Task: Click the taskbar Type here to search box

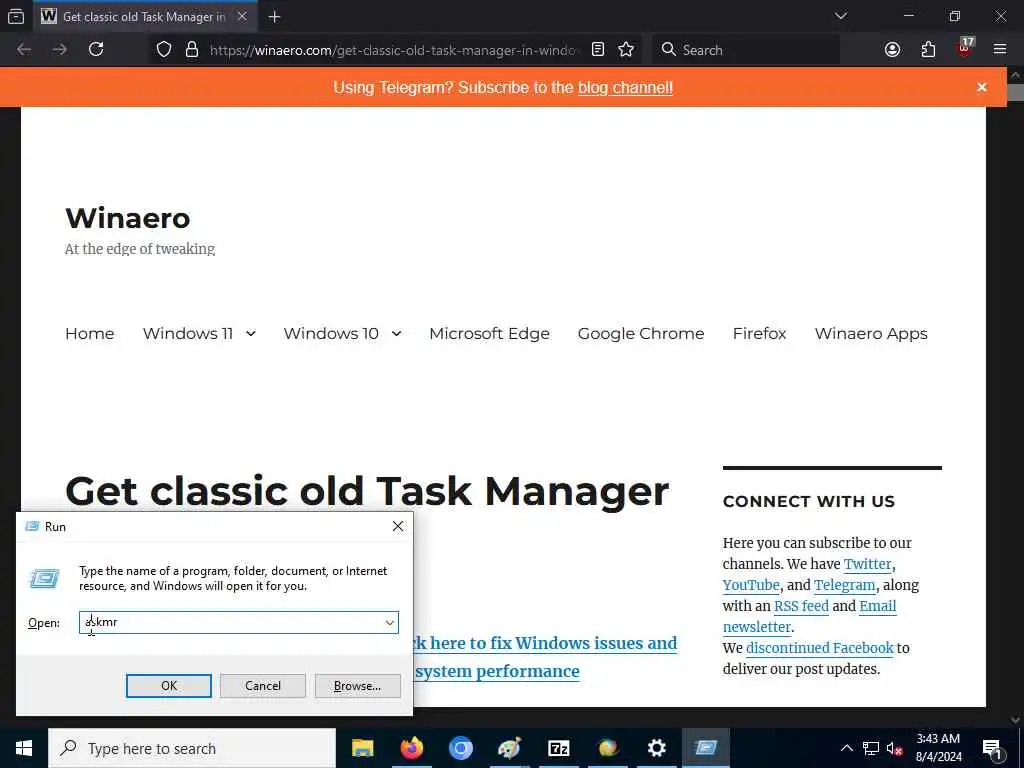Action: click(192, 748)
